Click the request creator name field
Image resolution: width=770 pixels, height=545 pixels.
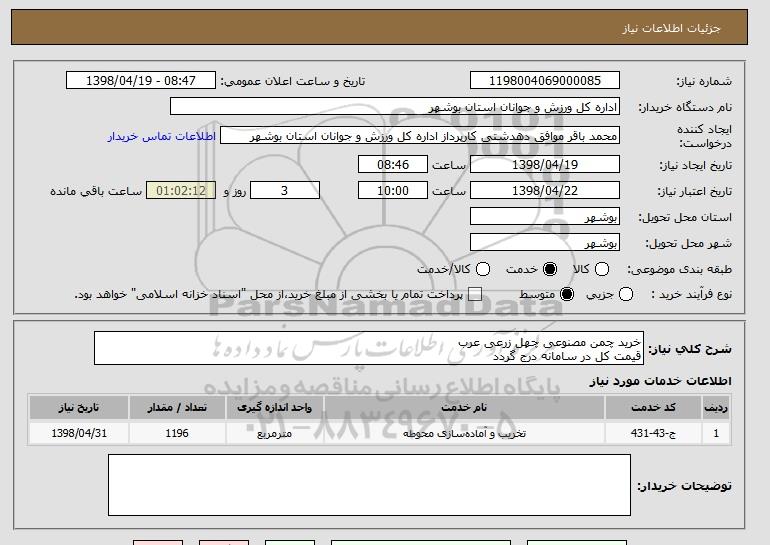pos(420,136)
